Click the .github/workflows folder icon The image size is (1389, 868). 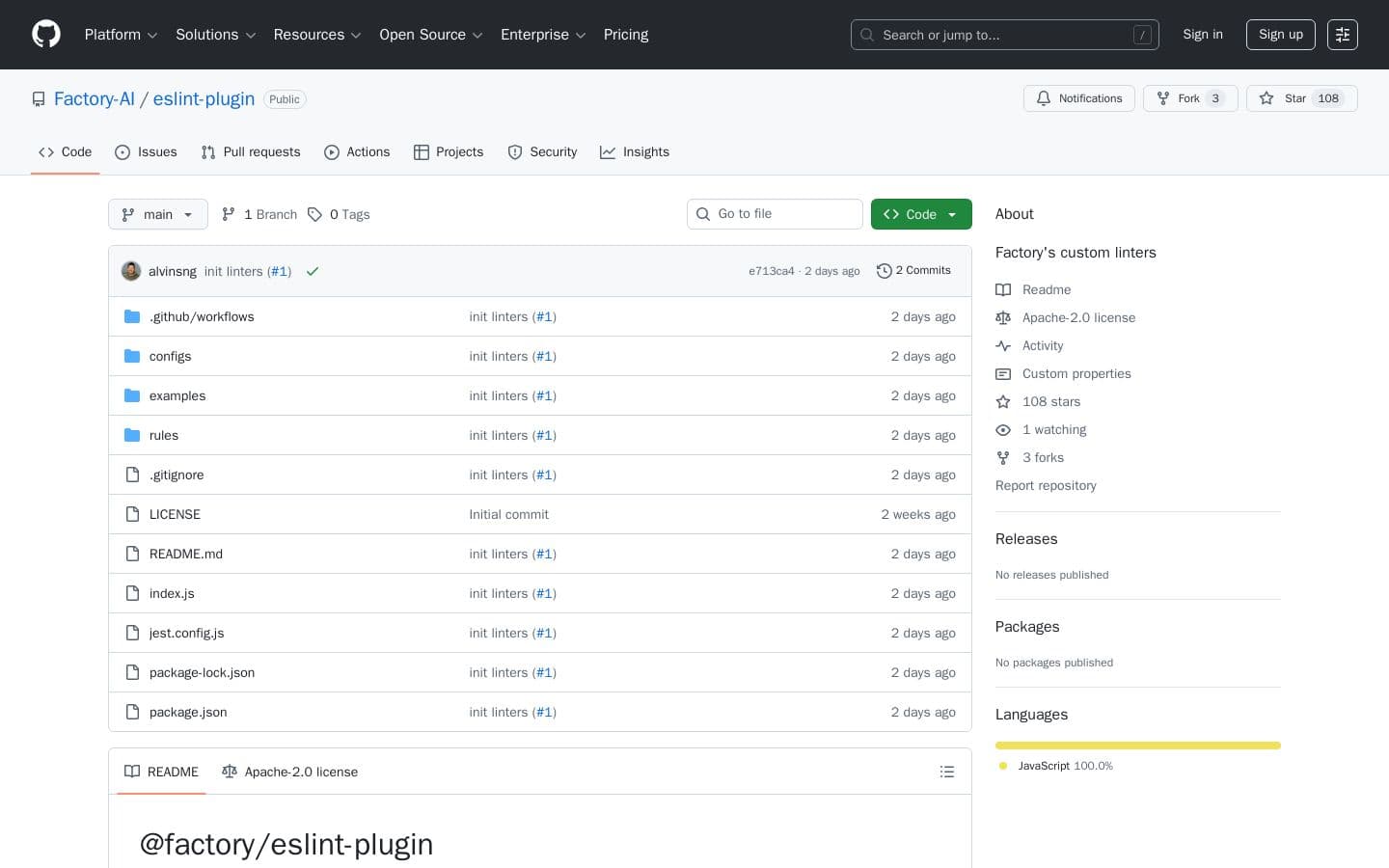132,316
